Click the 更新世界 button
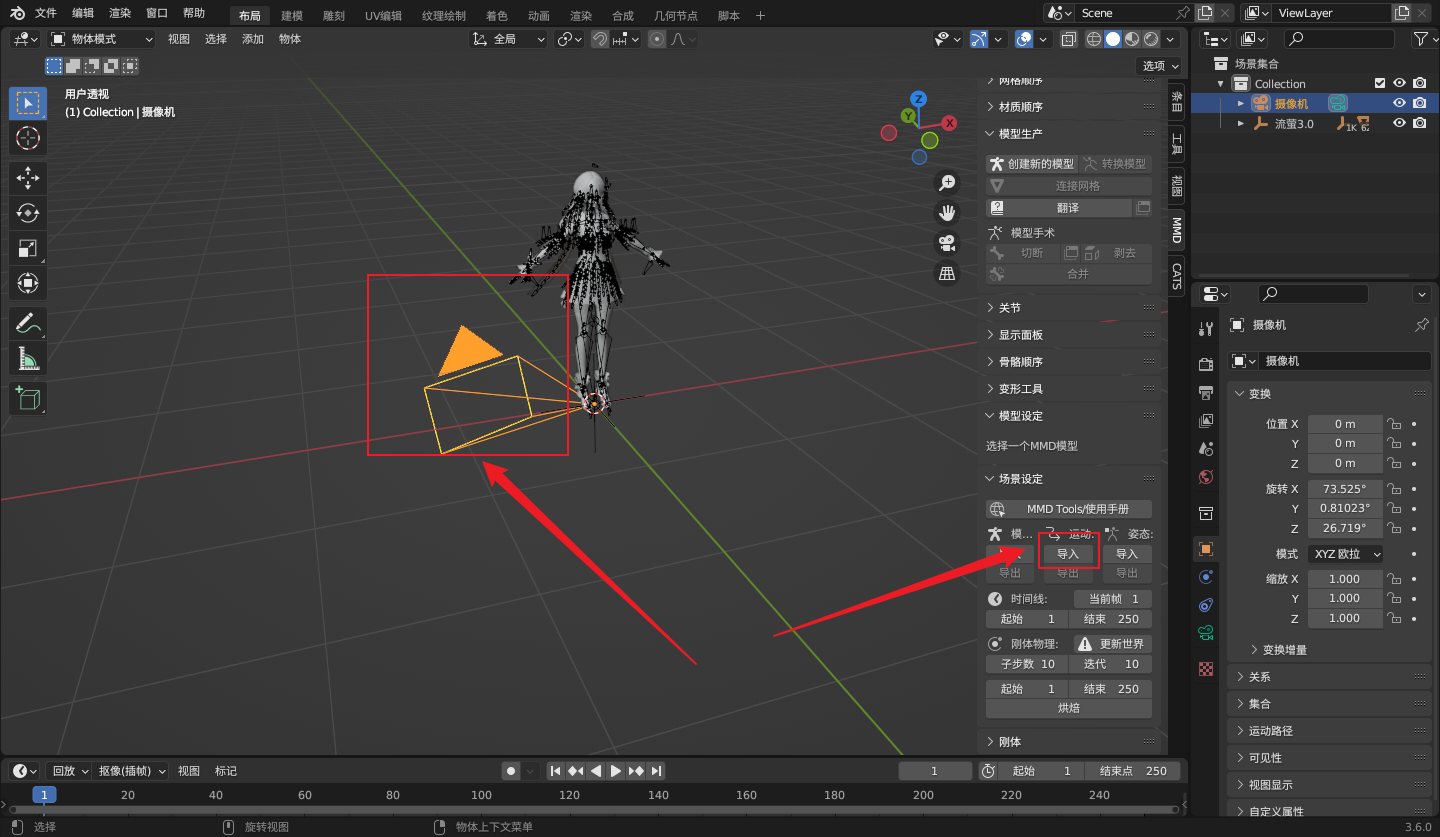 click(1113, 644)
